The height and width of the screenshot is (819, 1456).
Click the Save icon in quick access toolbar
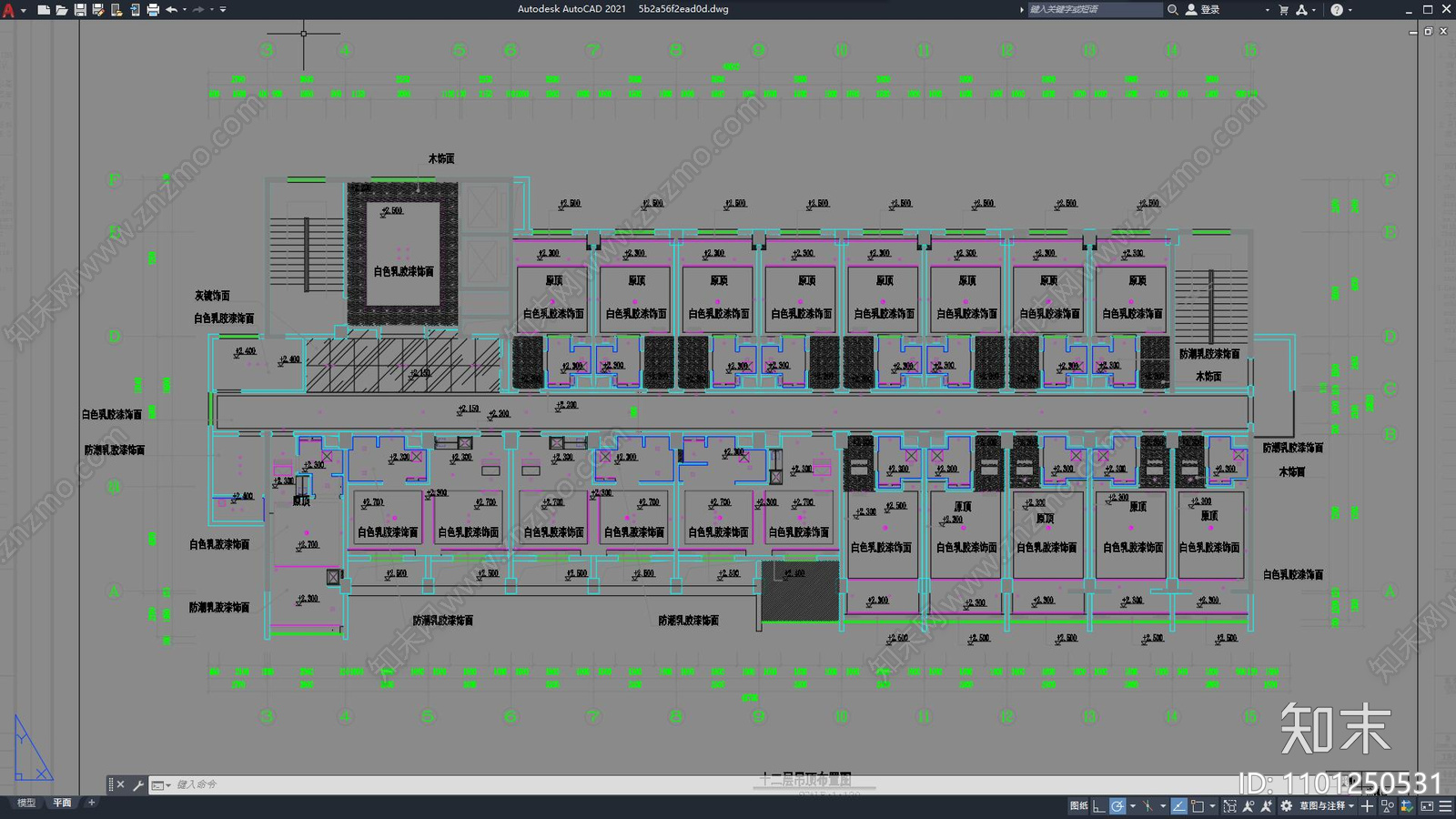80,10
